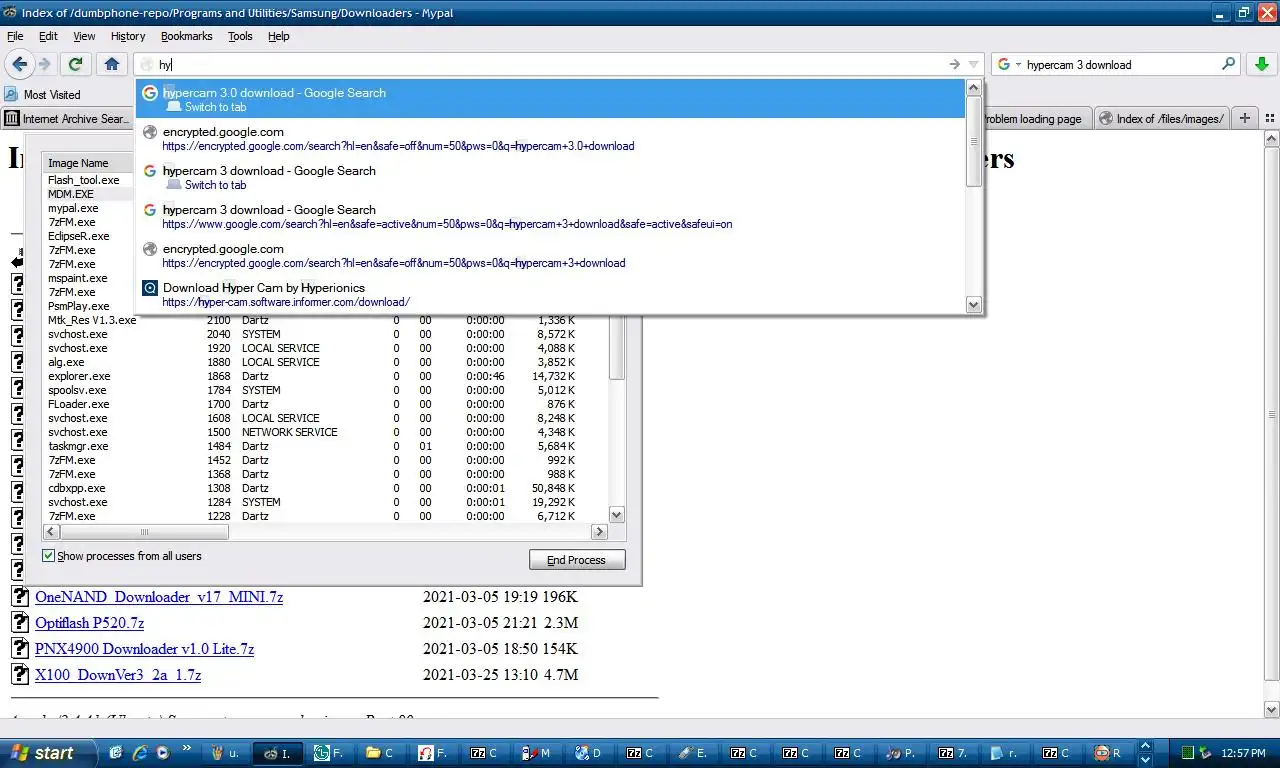Image resolution: width=1280 pixels, height=768 pixels.
Task: Open the address bar history dropdown arrow
Action: pos(973,64)
